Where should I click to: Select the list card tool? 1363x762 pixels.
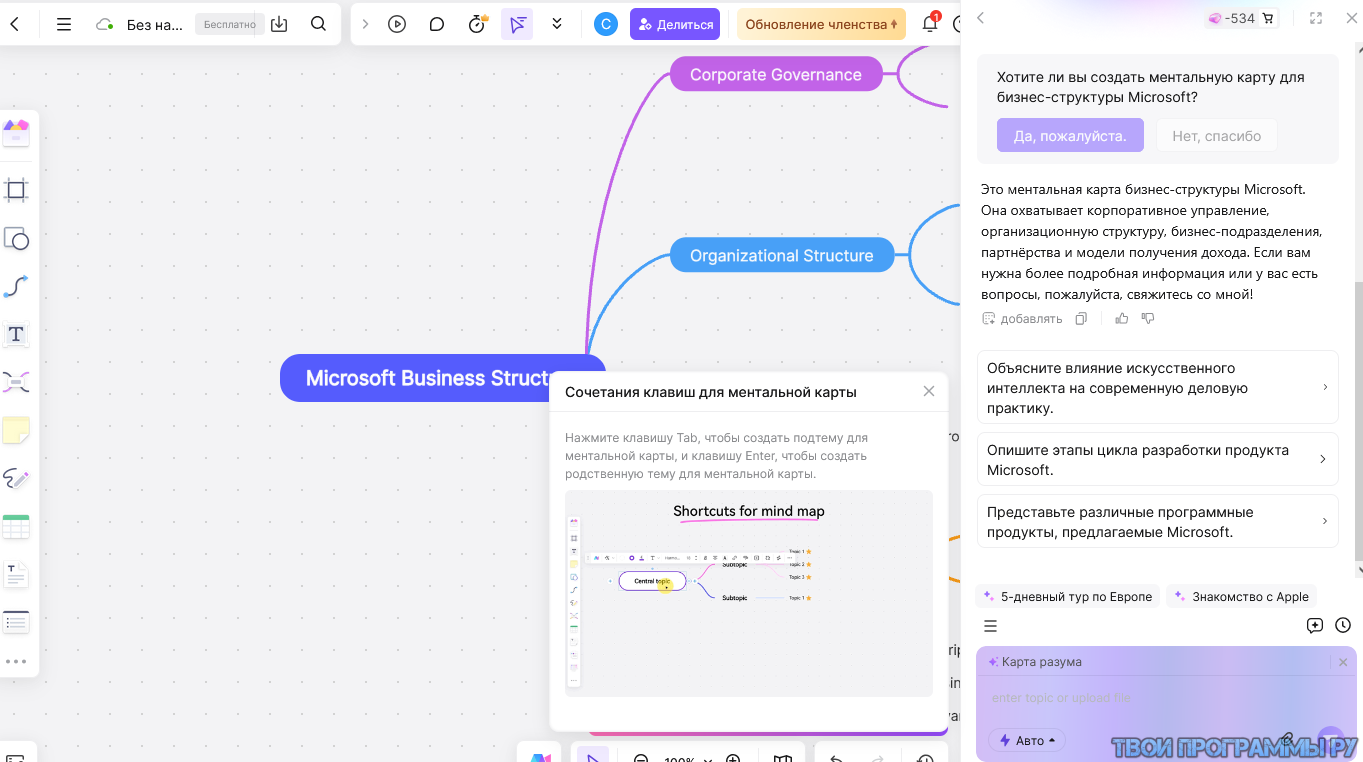point(16,622)
